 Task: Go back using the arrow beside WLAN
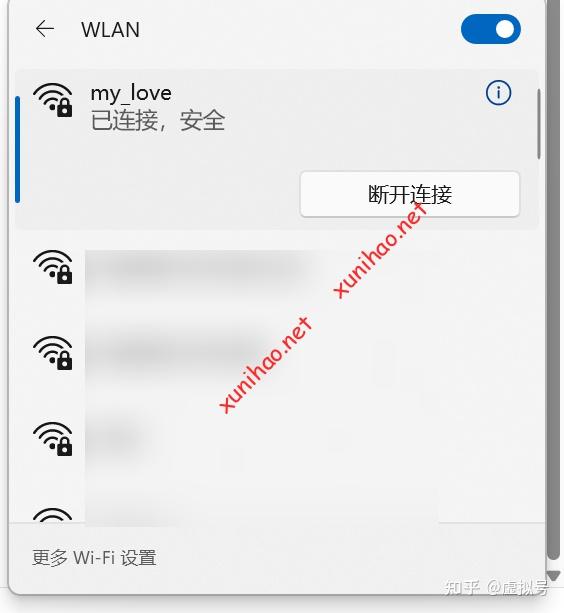pos(45,29)
